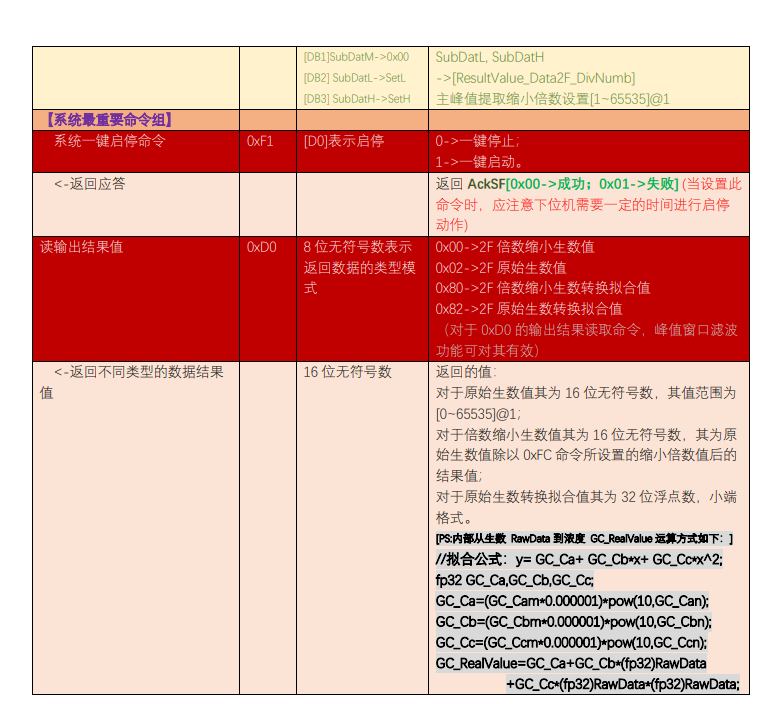The height and width of the screenshot is (704, 758).
Task: Click the [D0]表示启停 cell
Action: (343, 141)
